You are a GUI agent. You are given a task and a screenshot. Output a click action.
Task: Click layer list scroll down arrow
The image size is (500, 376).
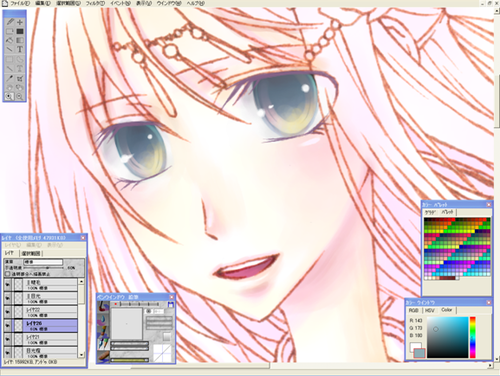click(x=81, y=355)
